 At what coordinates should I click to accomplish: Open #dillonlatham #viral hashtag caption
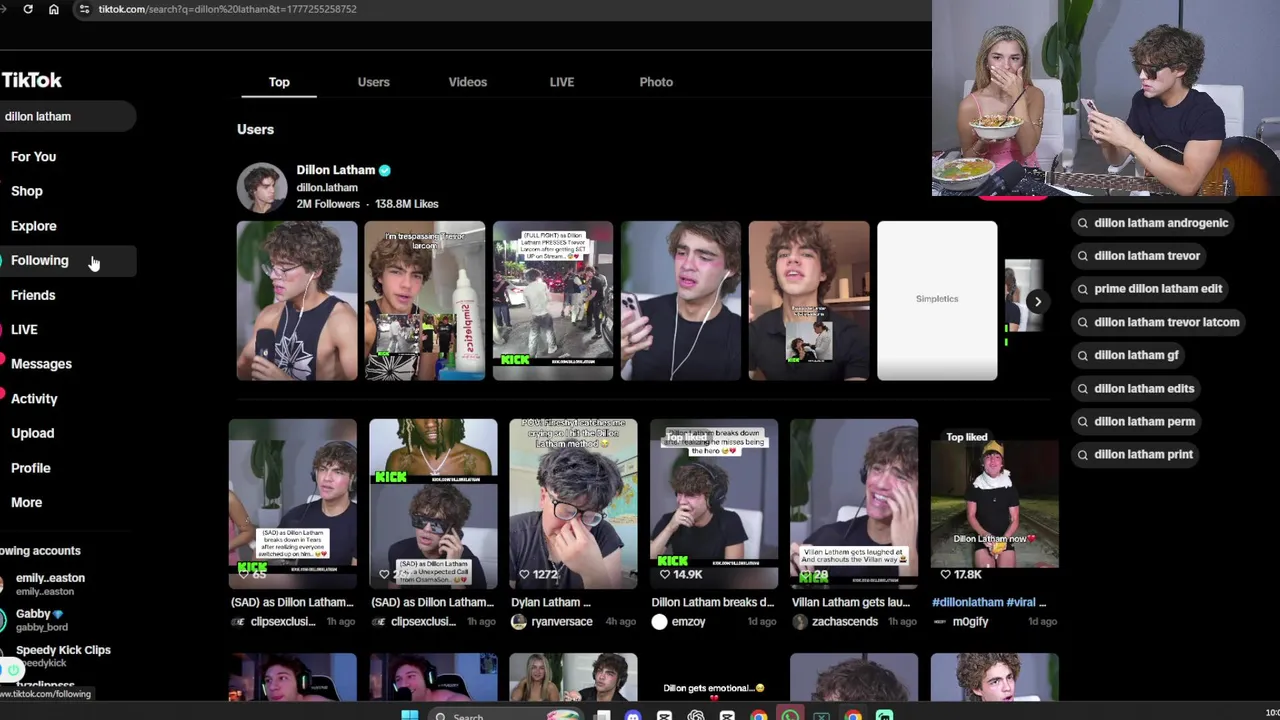(990, 602)
